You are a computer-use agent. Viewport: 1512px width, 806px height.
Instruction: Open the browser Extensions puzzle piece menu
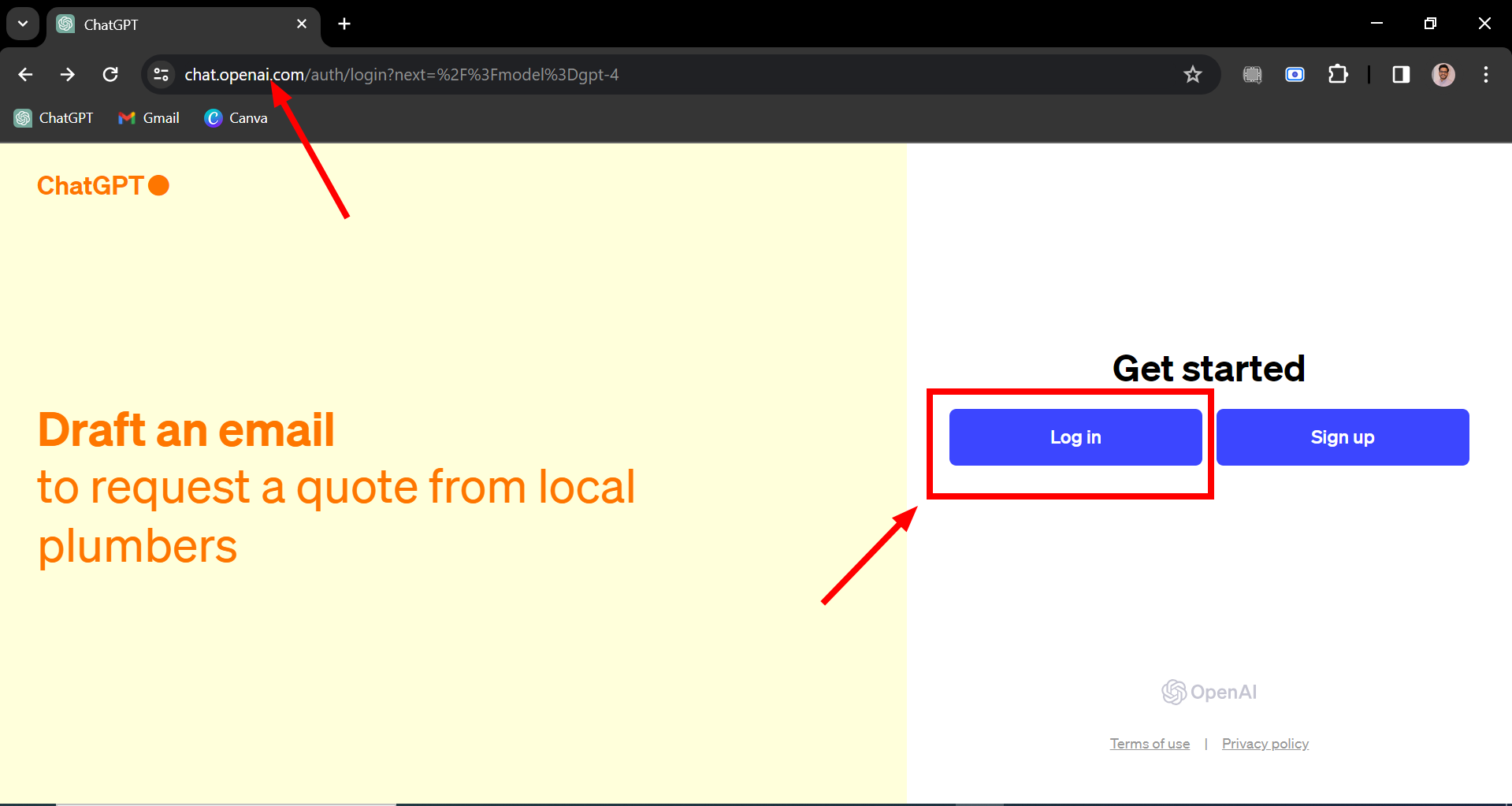(1337, 74)
